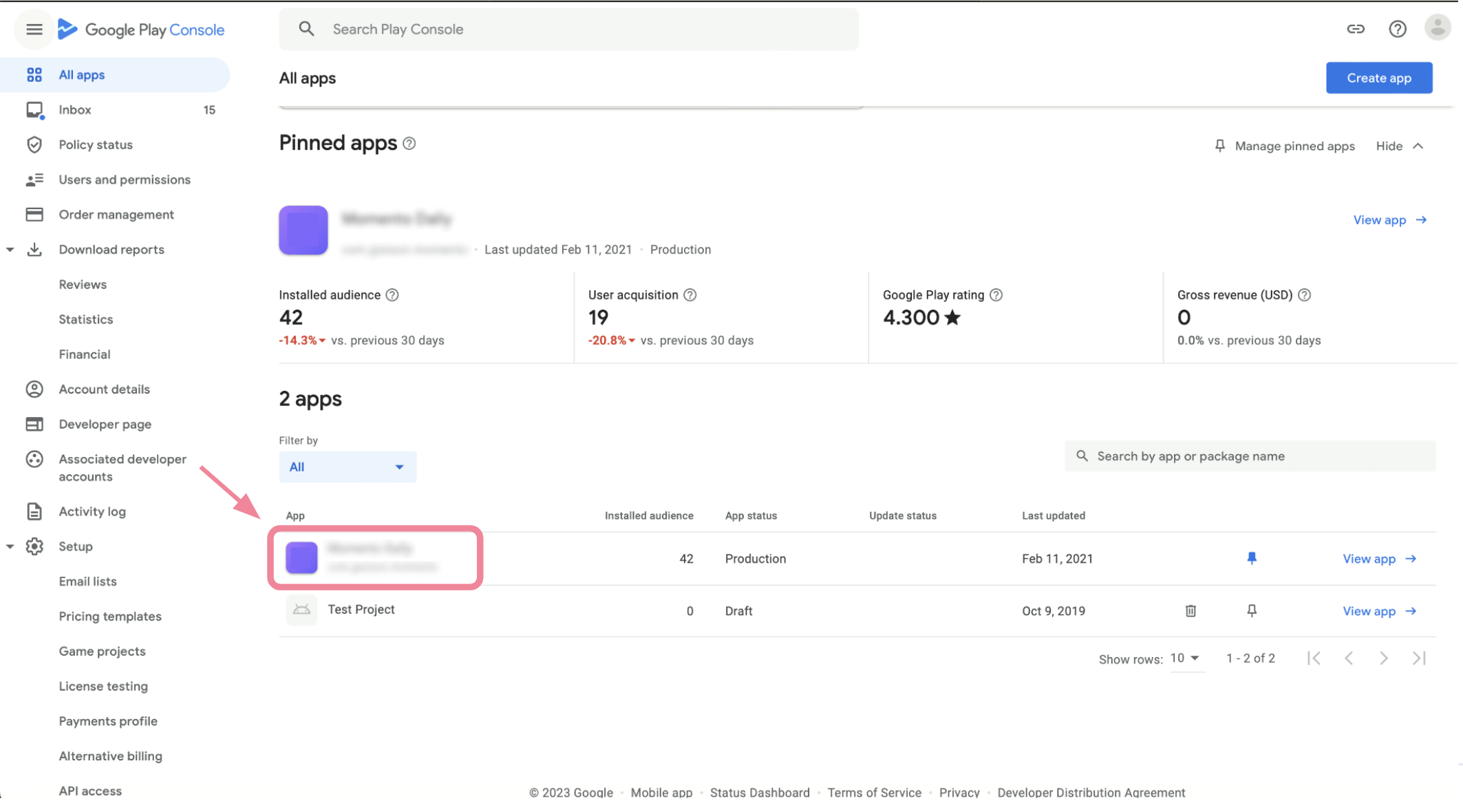Image resolution: width=1463 pixels, height=812 pixels.
Task: Click the All apps grid icon
Action: point(34,75)
